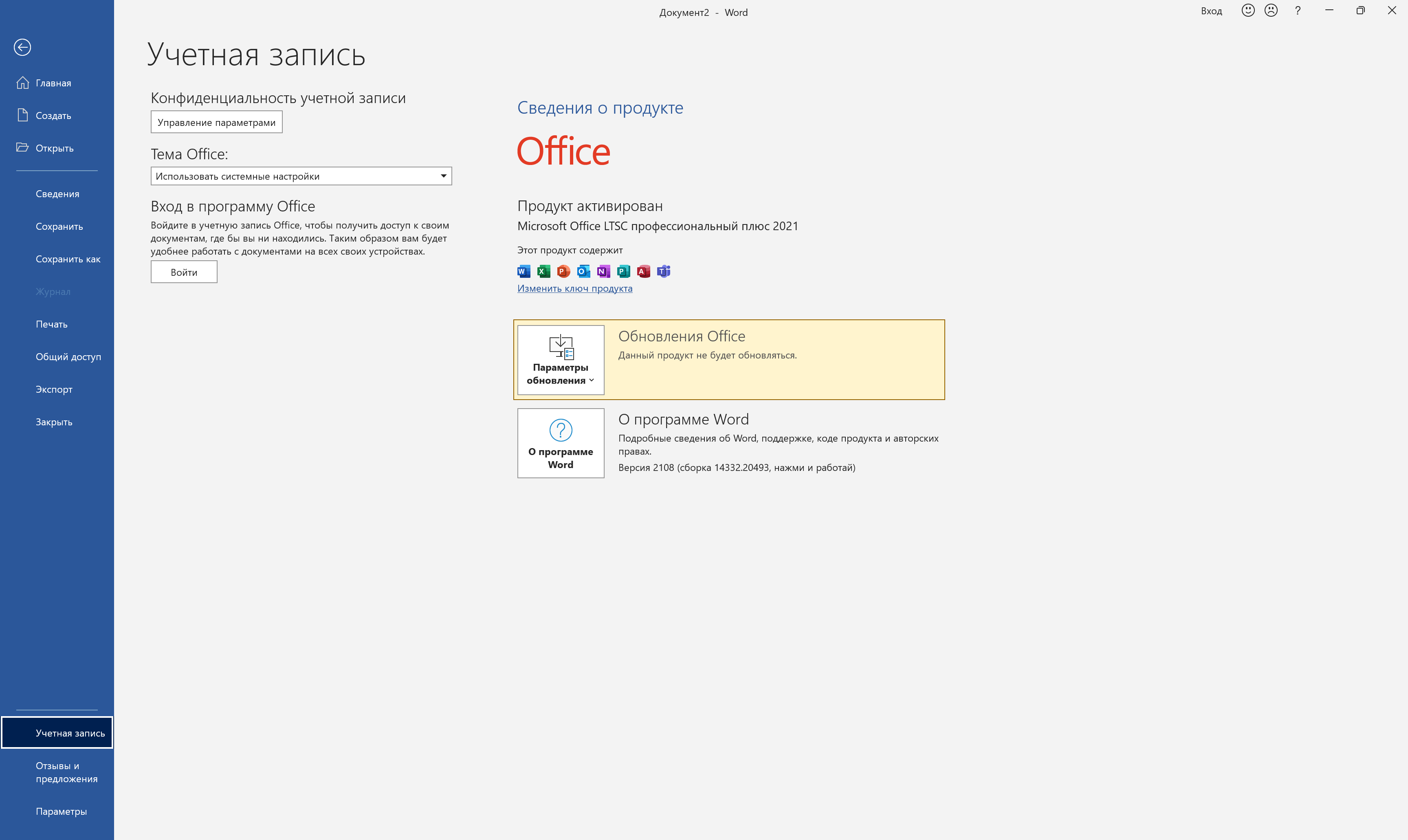
Task: Click the PowerPoint app icon
Action: (x=563, y=272)
